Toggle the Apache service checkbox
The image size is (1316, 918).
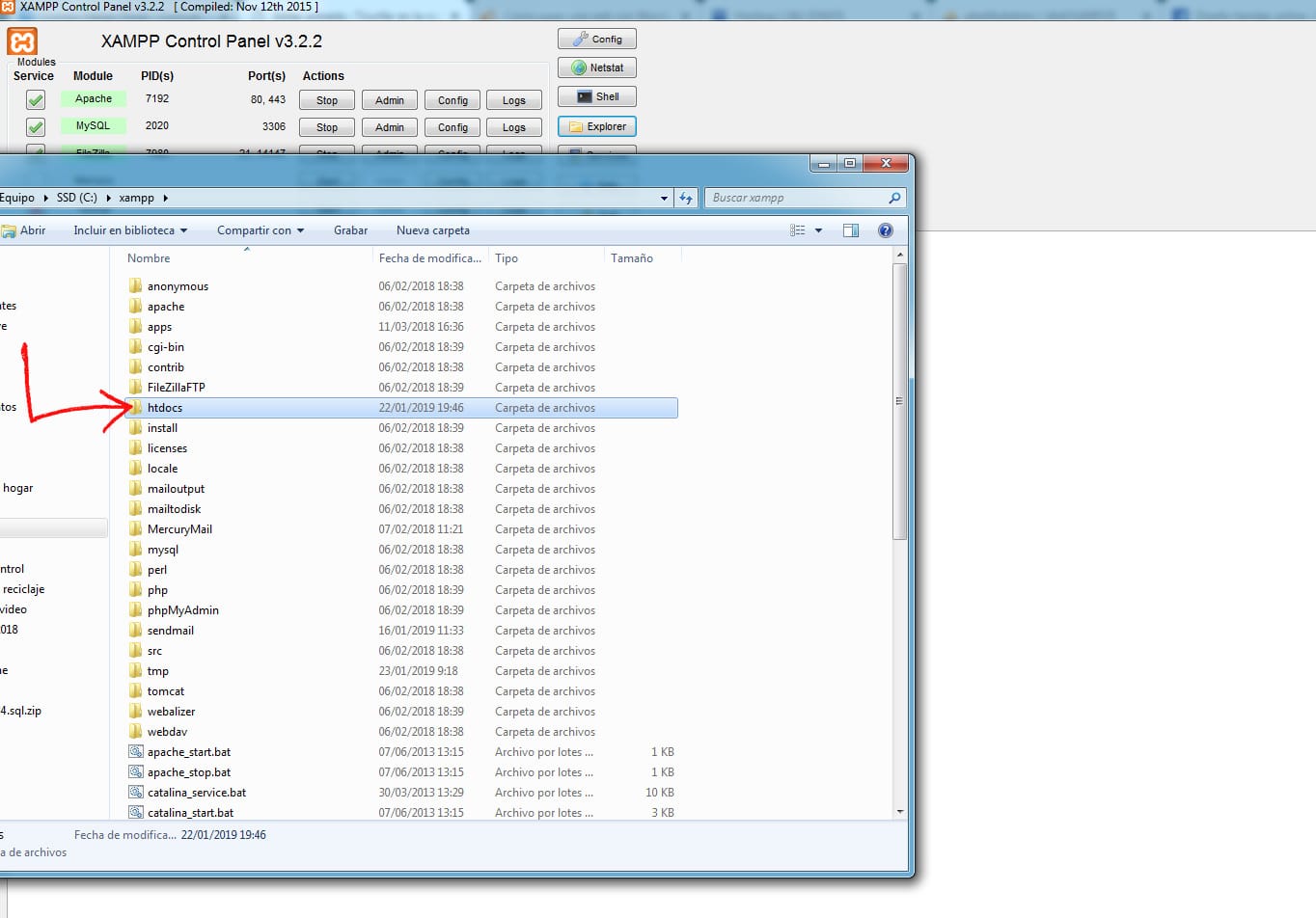36,99
